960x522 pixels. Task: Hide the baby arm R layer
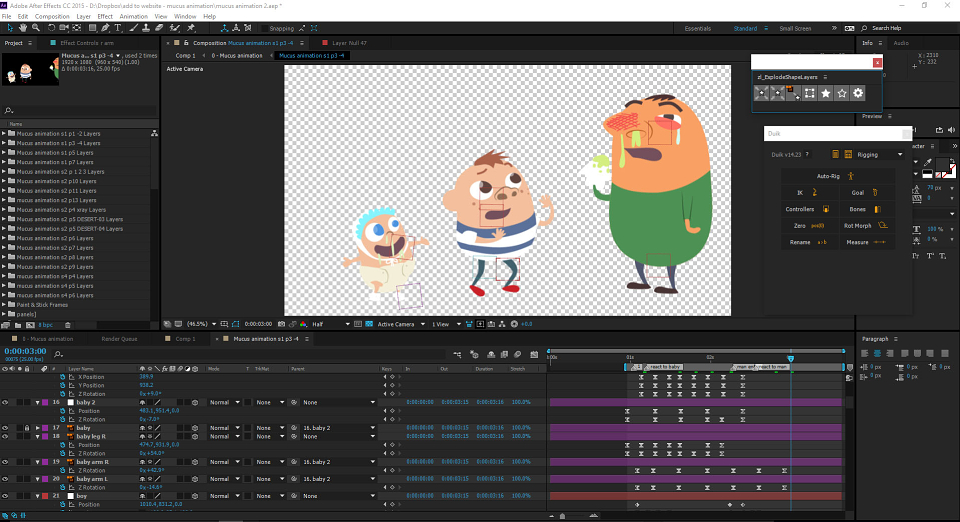tap(5, 462)
